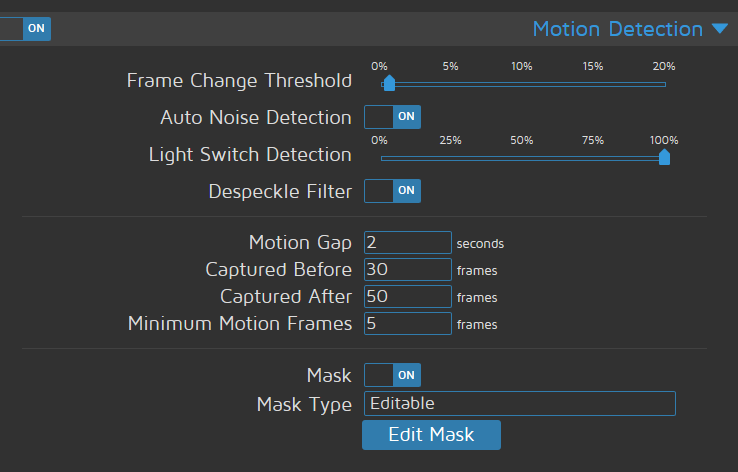Choose 75% on Light Switch Detection scale
This screenshot has height=472, width=738.
tap(593, 158)
